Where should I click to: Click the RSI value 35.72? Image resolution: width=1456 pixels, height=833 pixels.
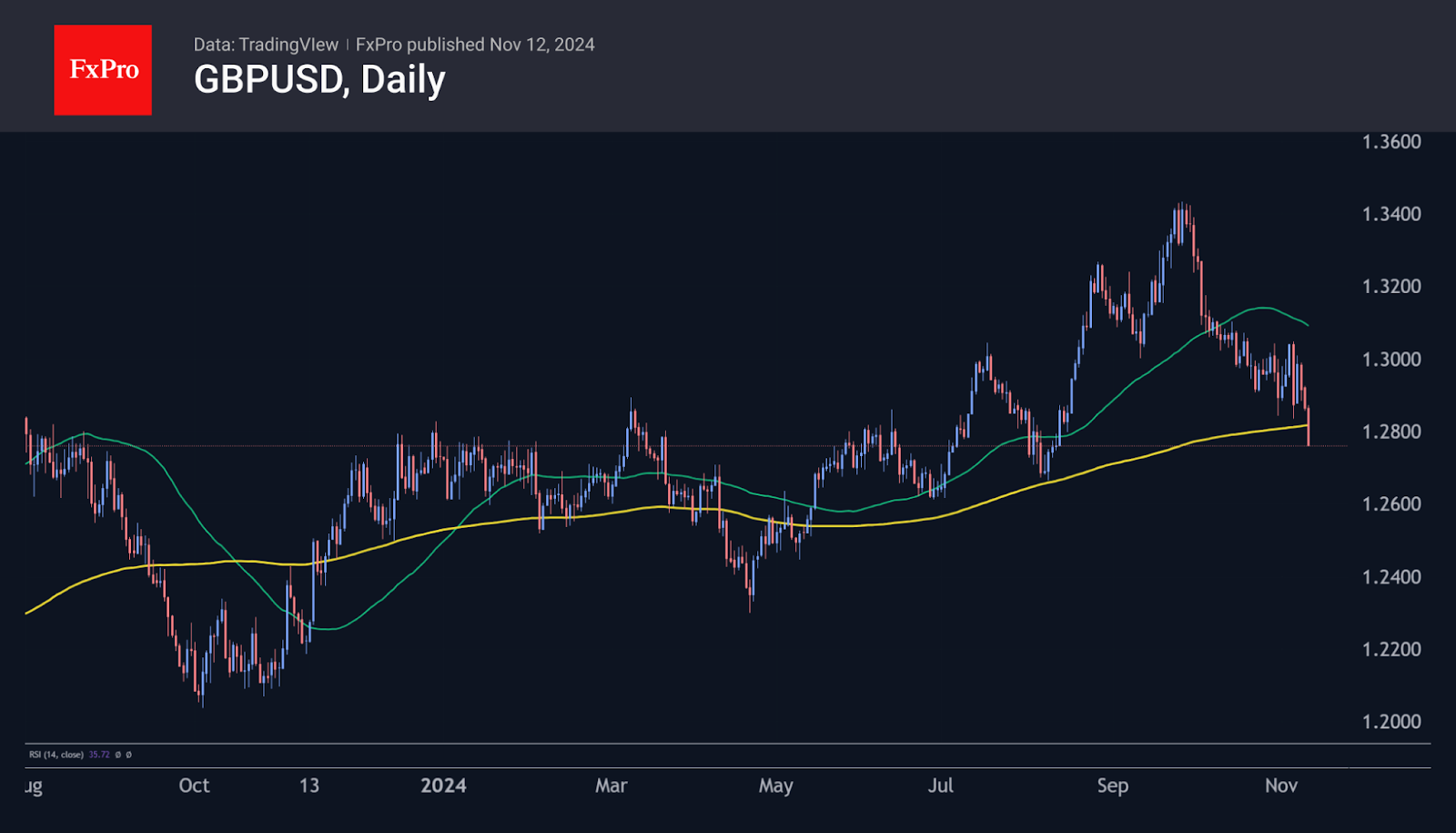tap(98, 755)
